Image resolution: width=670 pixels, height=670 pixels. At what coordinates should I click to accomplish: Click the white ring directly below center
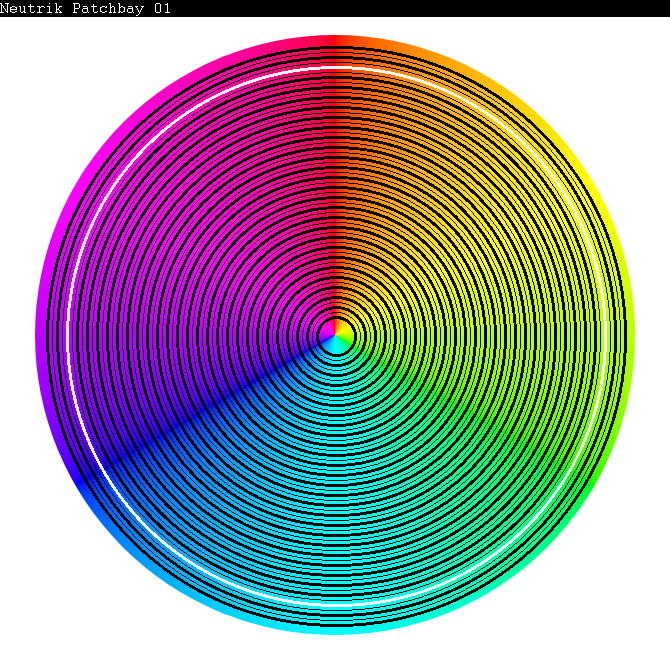[x=335, y=602]
